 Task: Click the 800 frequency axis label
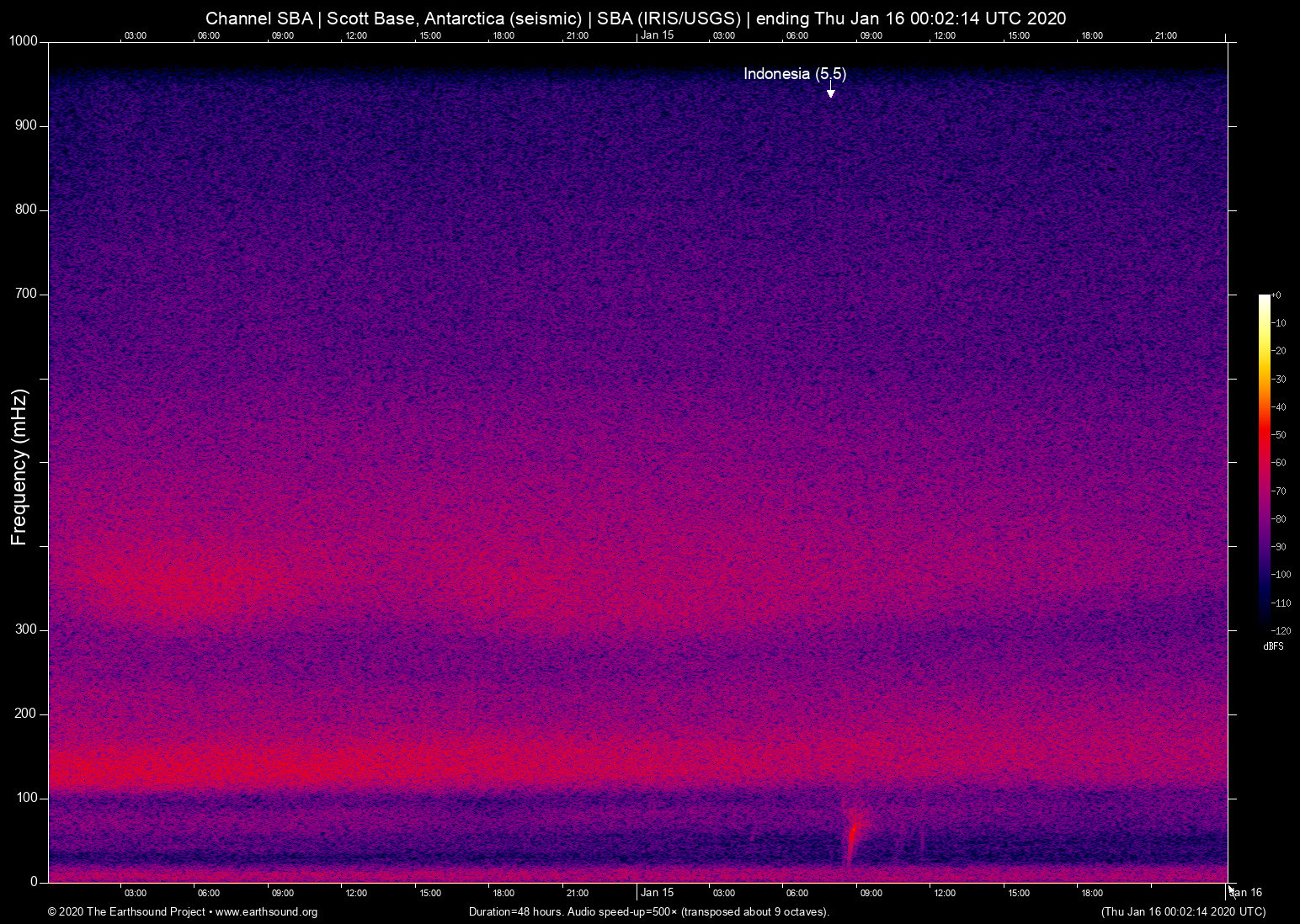(x=27, y=210)
